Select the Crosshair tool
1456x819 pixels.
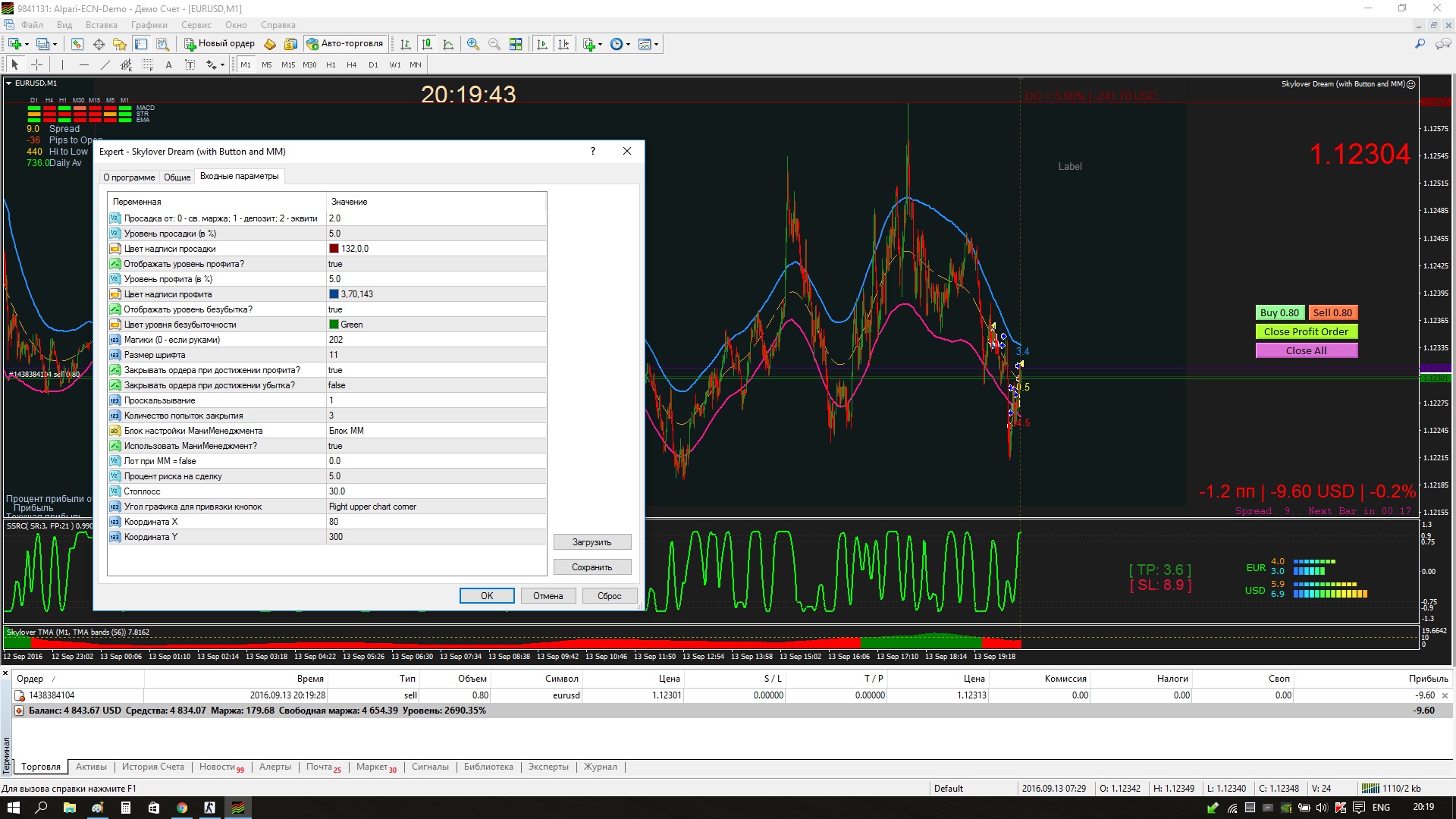(x=36, y=64)
